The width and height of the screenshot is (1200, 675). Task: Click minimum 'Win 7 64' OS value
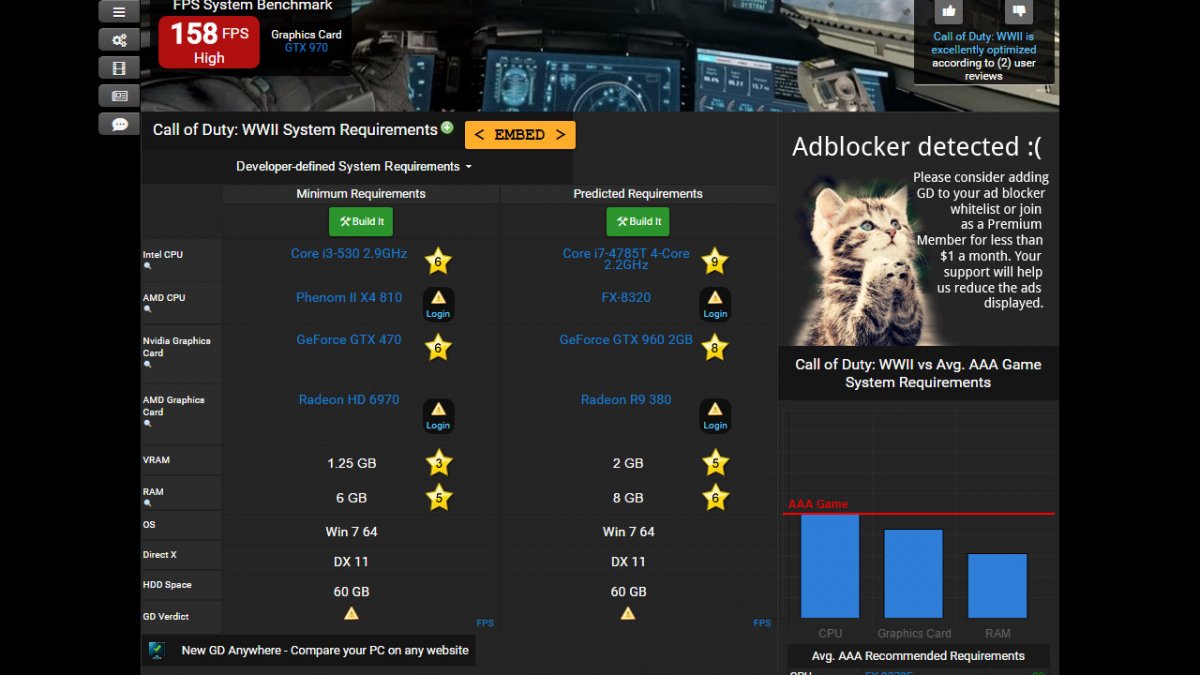click(351, 532)
